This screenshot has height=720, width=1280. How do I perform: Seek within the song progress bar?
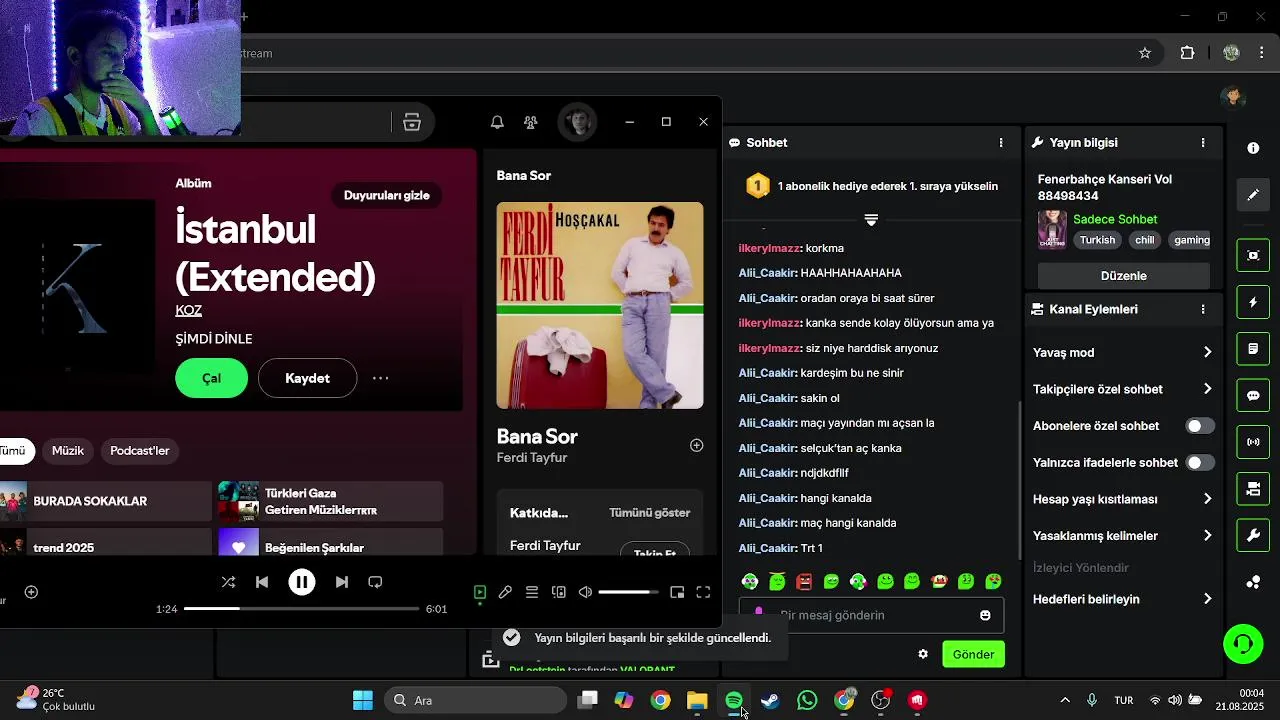(301, 608)
